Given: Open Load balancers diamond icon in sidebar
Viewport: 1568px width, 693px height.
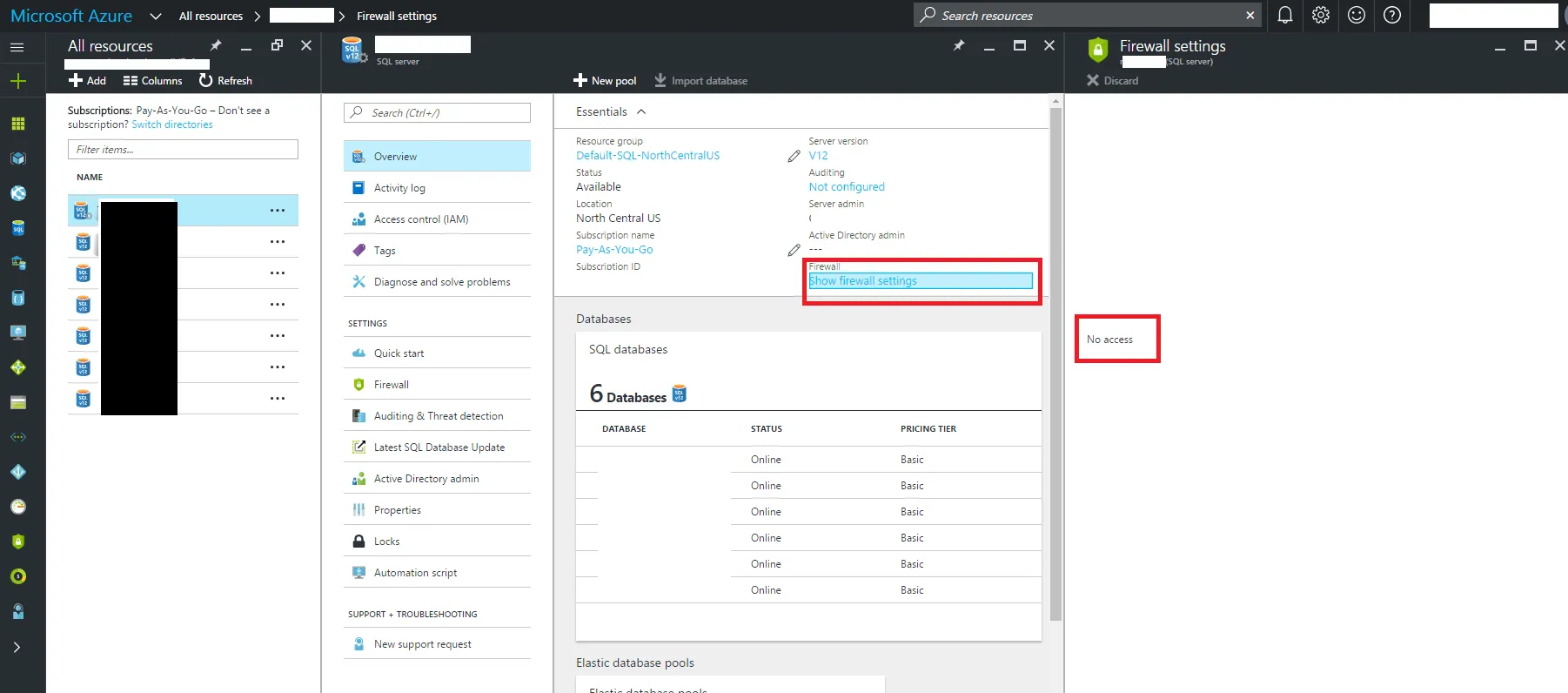Looking at the screenshot, I should tap(17, 367).
